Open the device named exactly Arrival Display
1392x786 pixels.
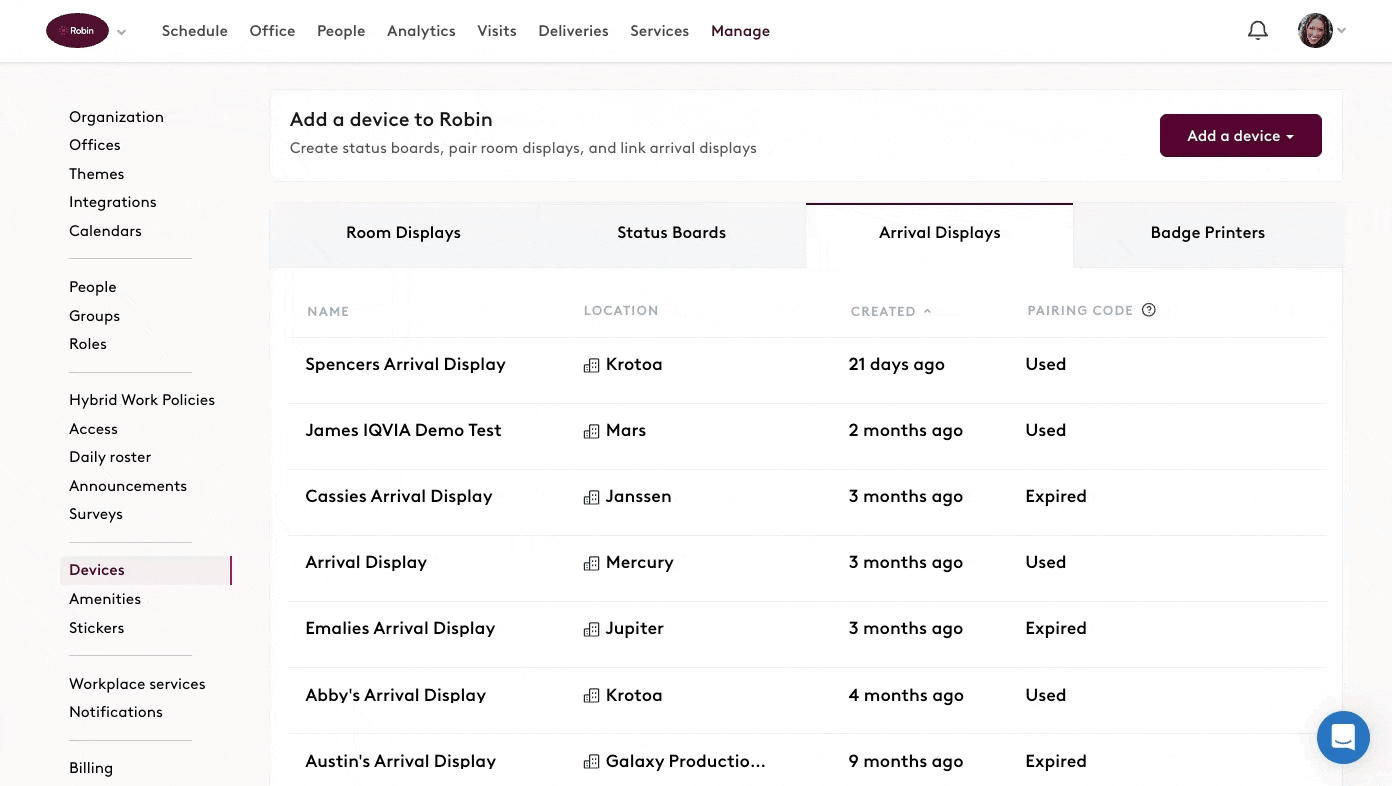[366, 563]
